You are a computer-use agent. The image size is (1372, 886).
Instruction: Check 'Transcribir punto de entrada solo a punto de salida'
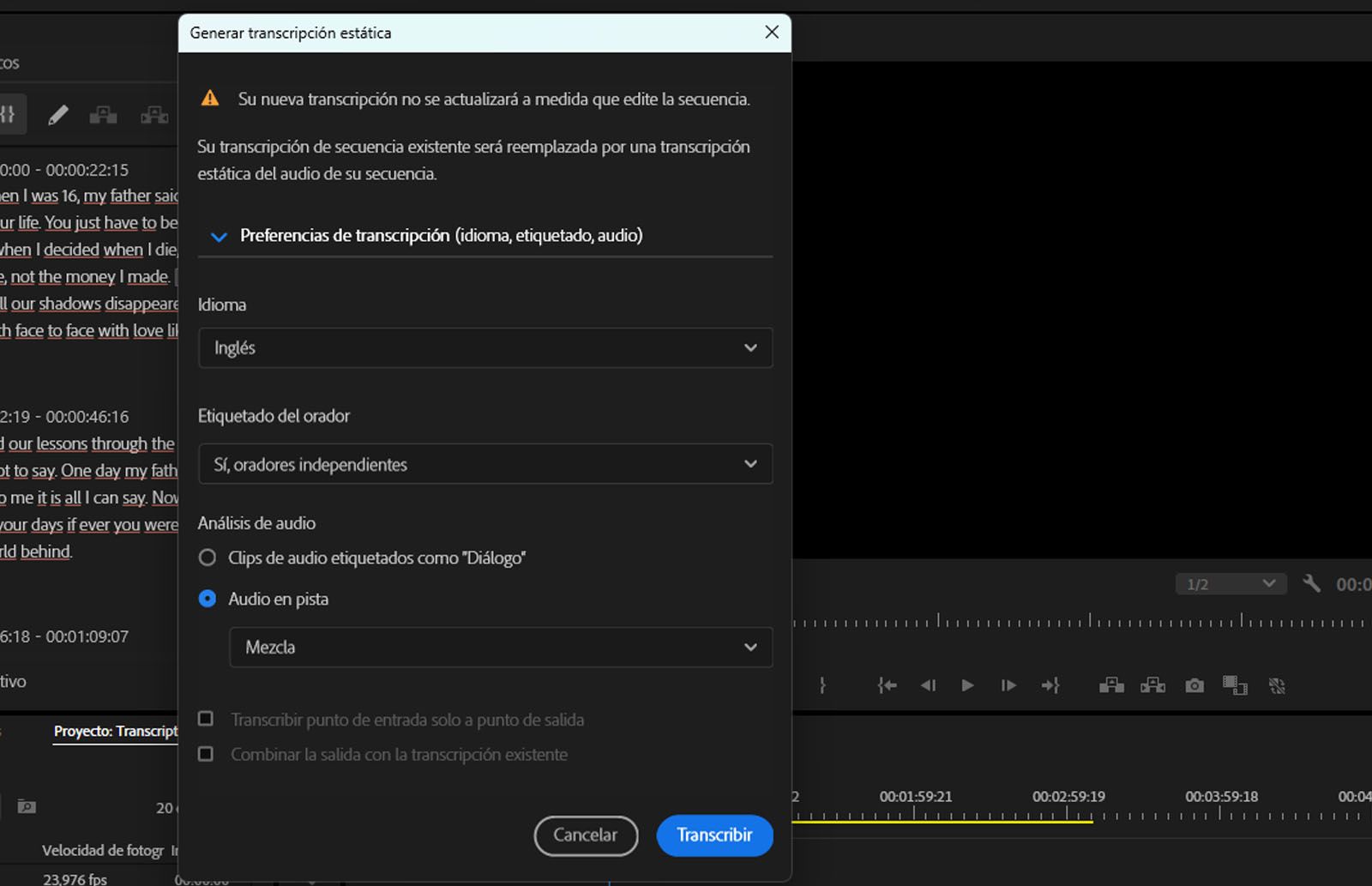[206, 719]
